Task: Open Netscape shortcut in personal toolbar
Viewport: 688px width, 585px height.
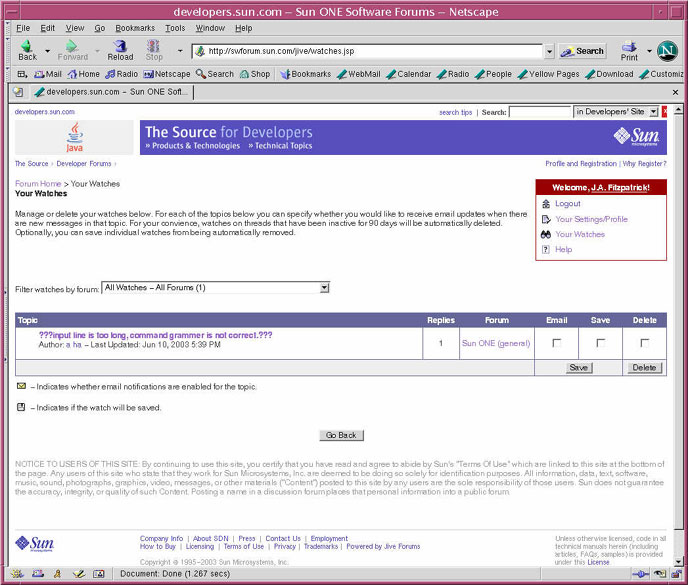Action: click(167, 74)
